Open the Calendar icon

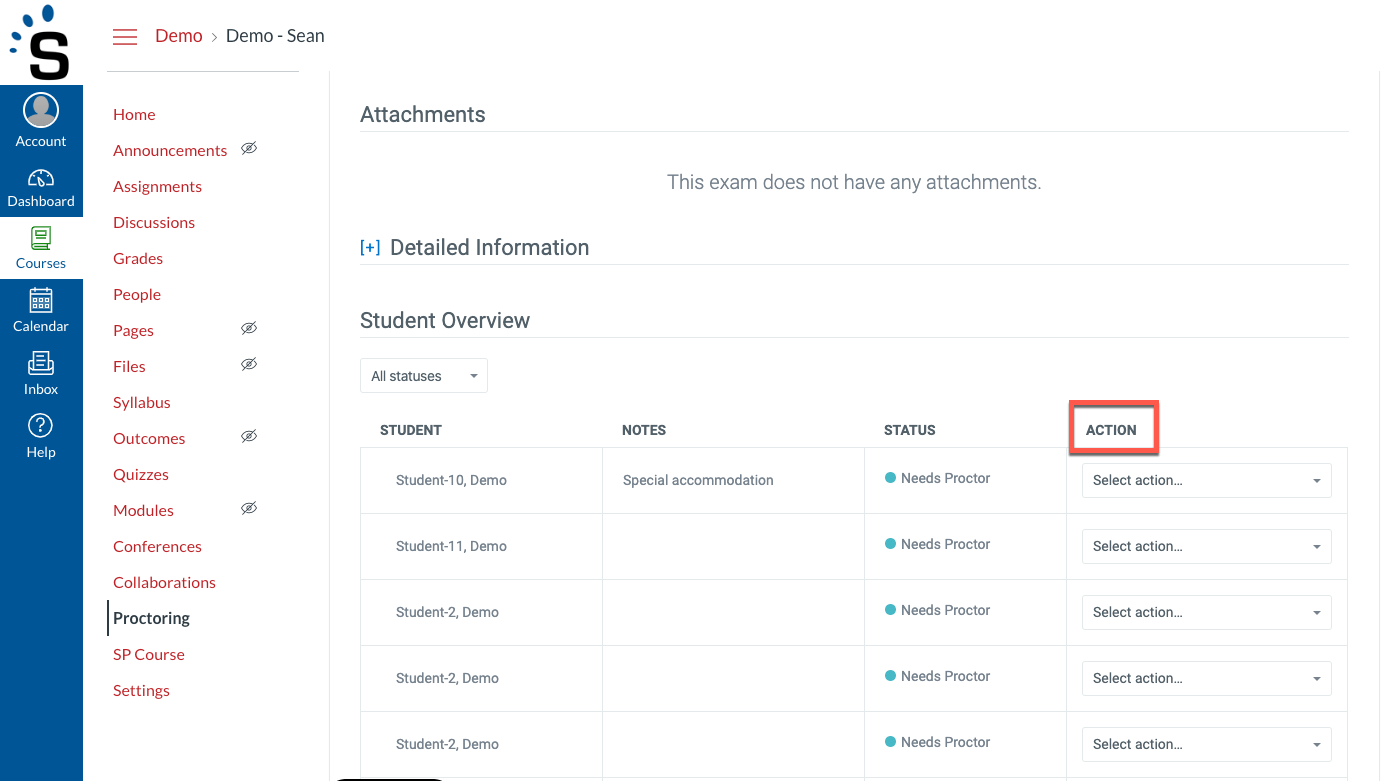(x=41, y=300)
